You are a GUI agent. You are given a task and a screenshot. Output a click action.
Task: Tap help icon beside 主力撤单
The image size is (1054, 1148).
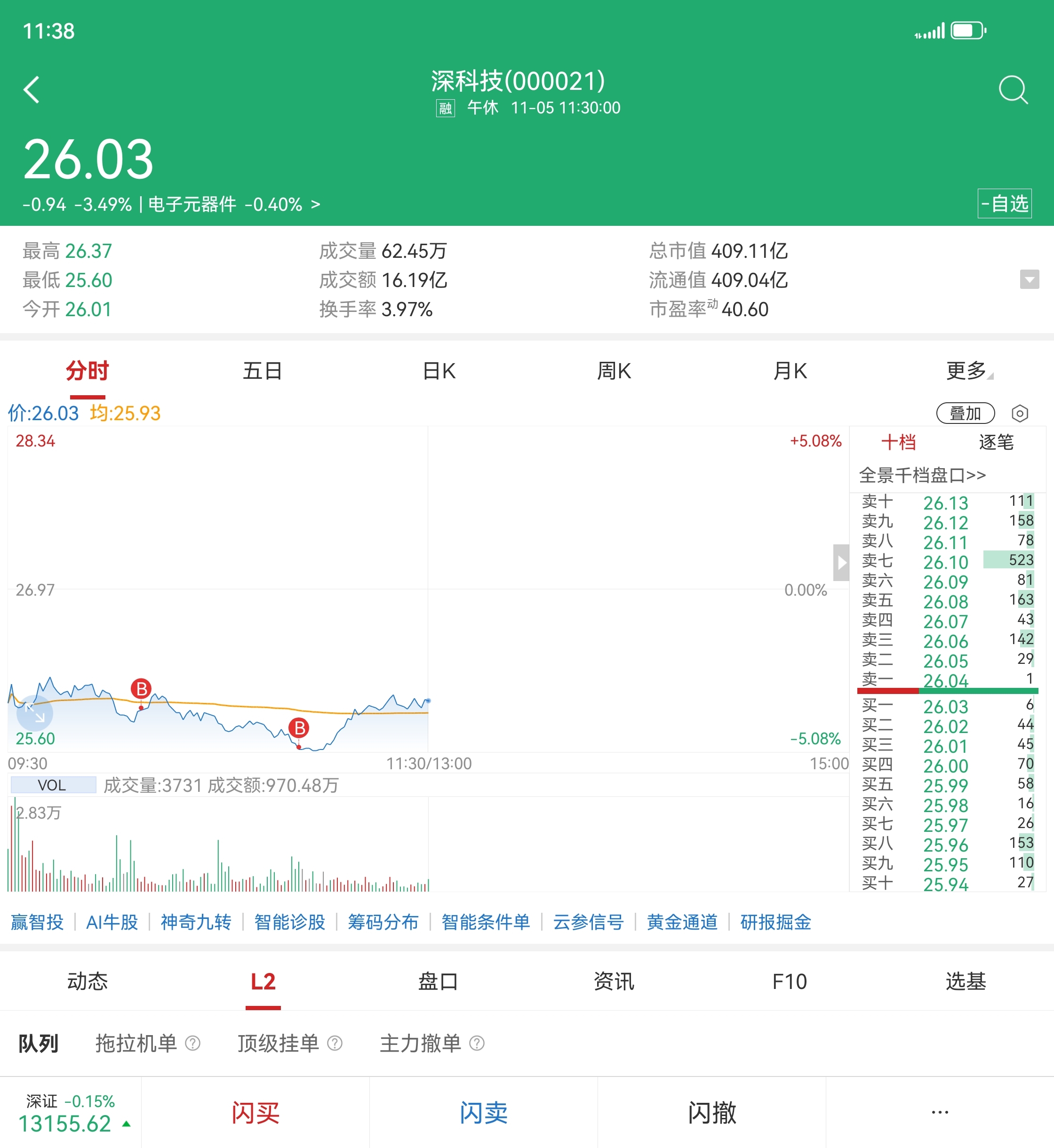(477, 1043)
